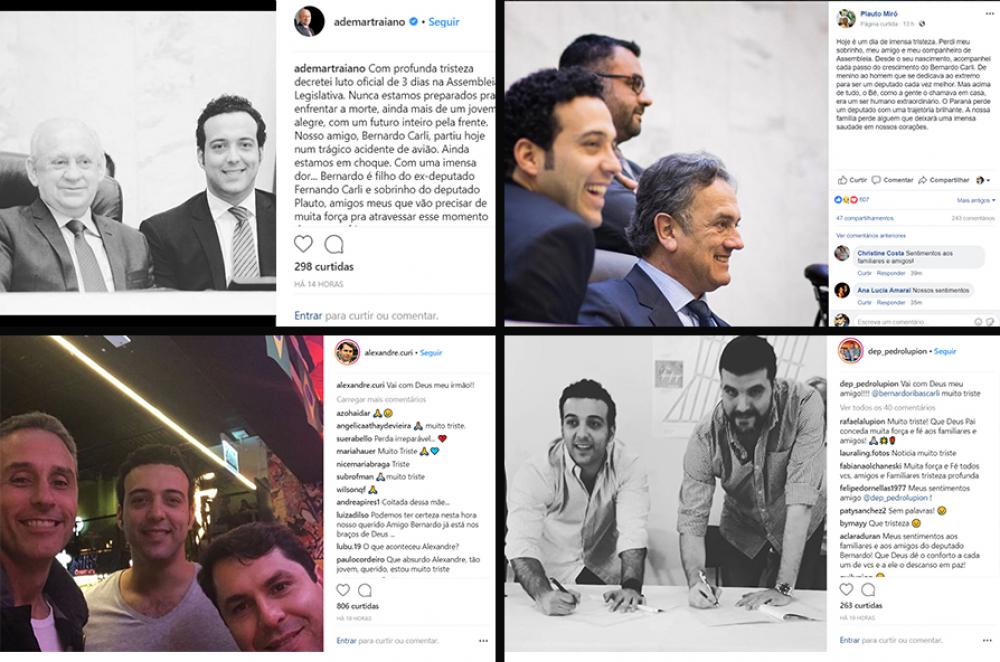
Task: Expand Ver todos os 40 comentários
Action: [887, 408]
